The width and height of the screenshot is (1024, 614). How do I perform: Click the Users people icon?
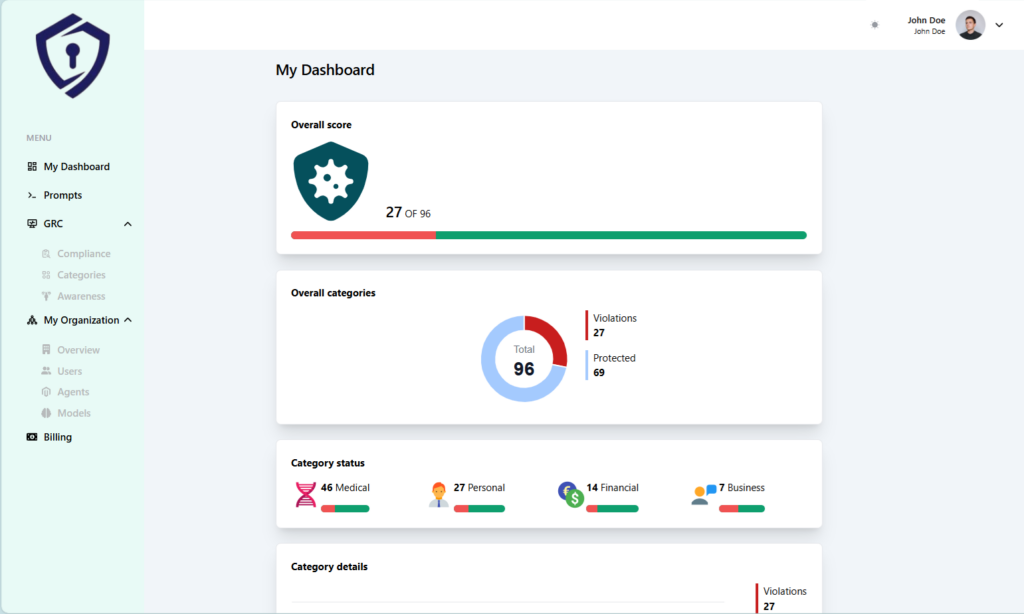(46, 371)
